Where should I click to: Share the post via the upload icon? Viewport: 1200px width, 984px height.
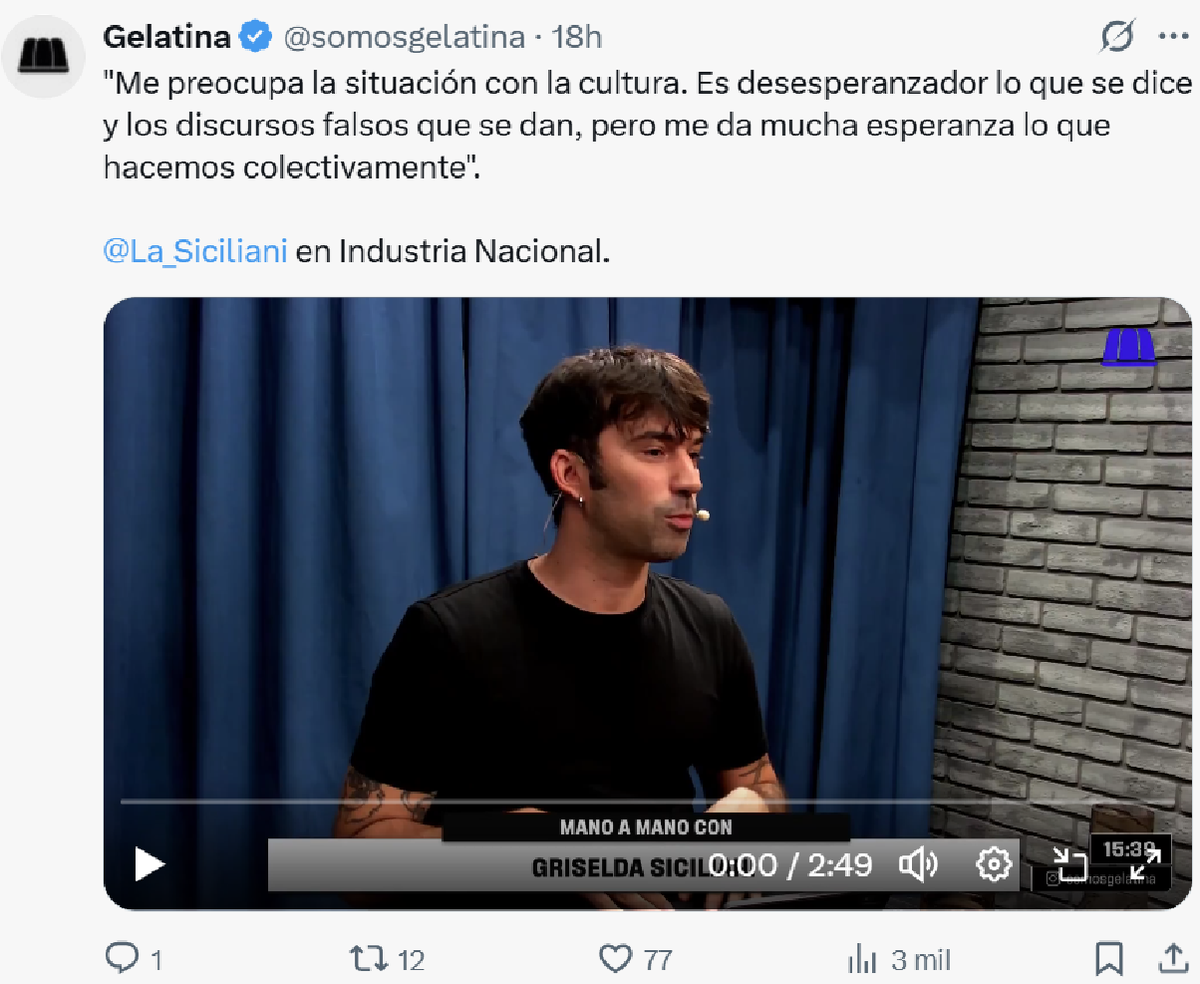[x=1173, y=958]
